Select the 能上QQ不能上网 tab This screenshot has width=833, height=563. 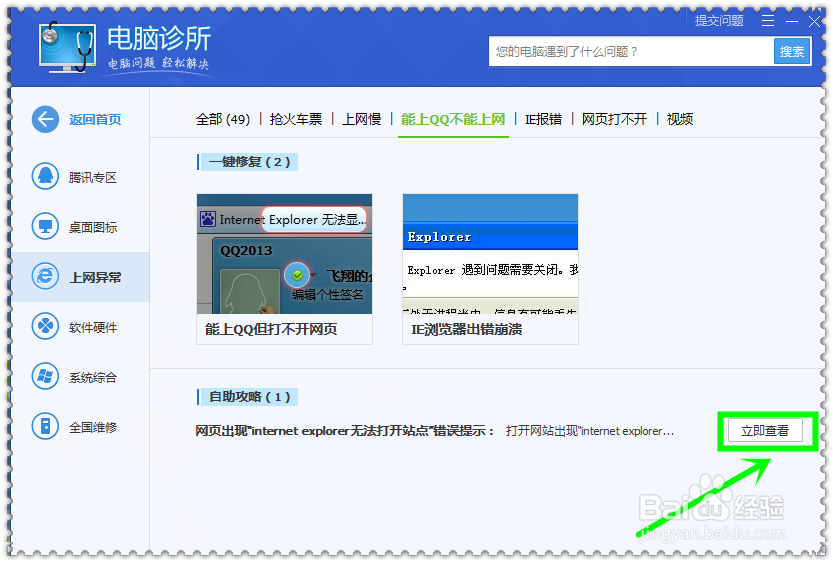pyautogui.click(x=453, y=119)
